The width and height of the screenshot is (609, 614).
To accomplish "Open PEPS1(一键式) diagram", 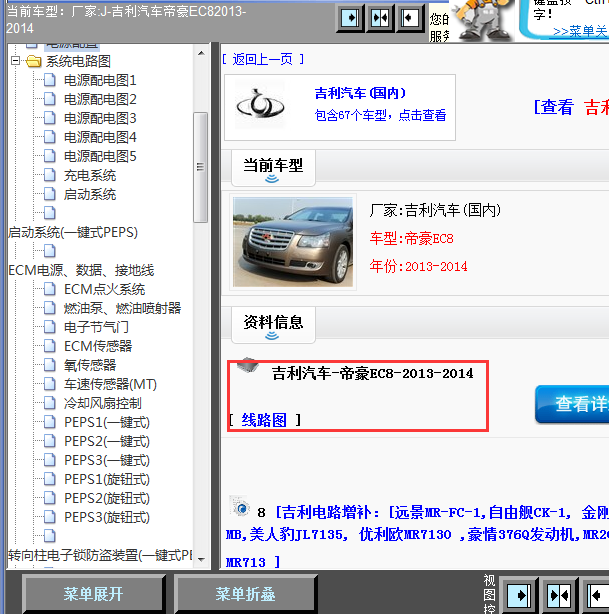I will coord(107,422).
